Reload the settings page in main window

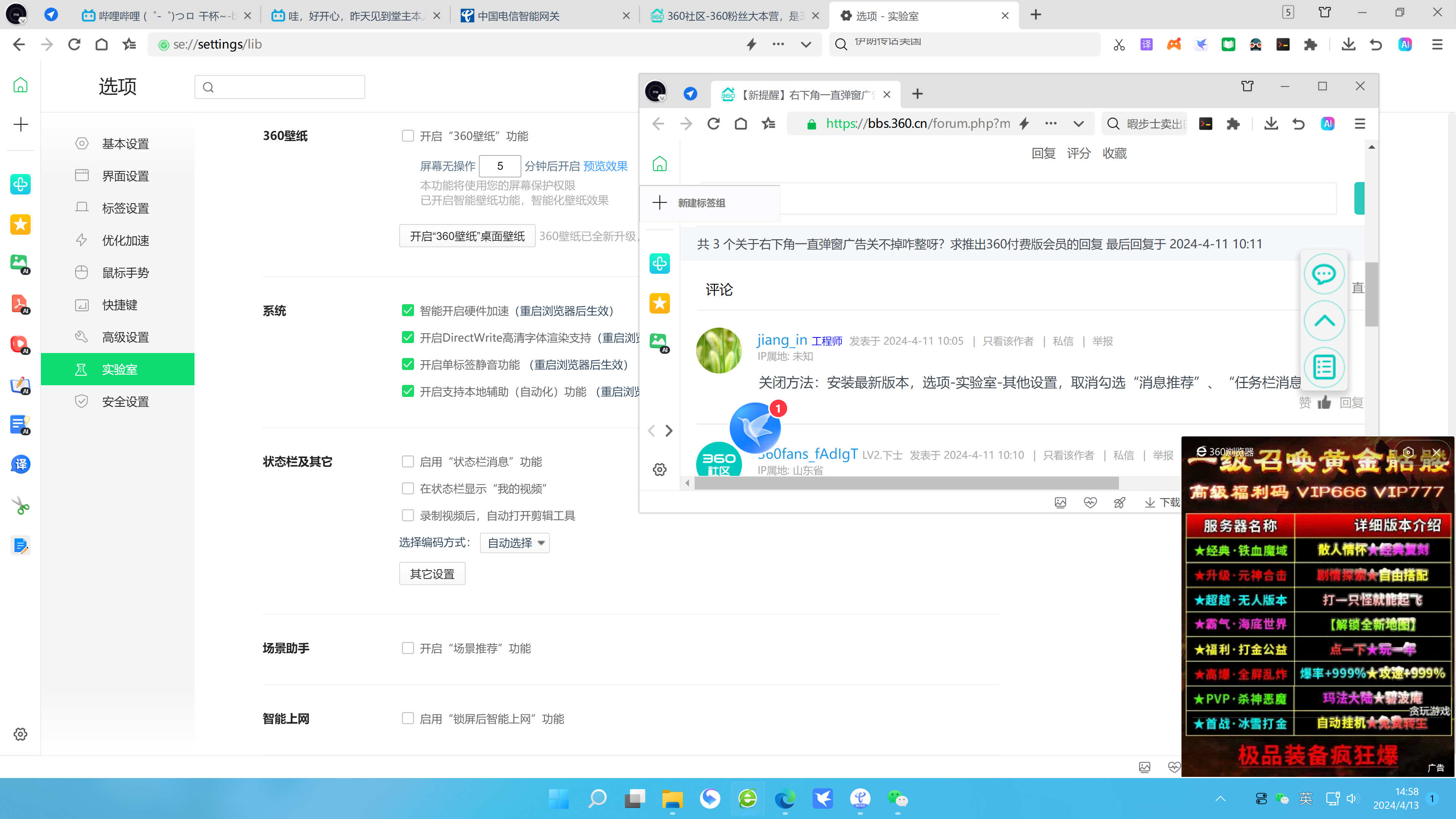[74, 44]
